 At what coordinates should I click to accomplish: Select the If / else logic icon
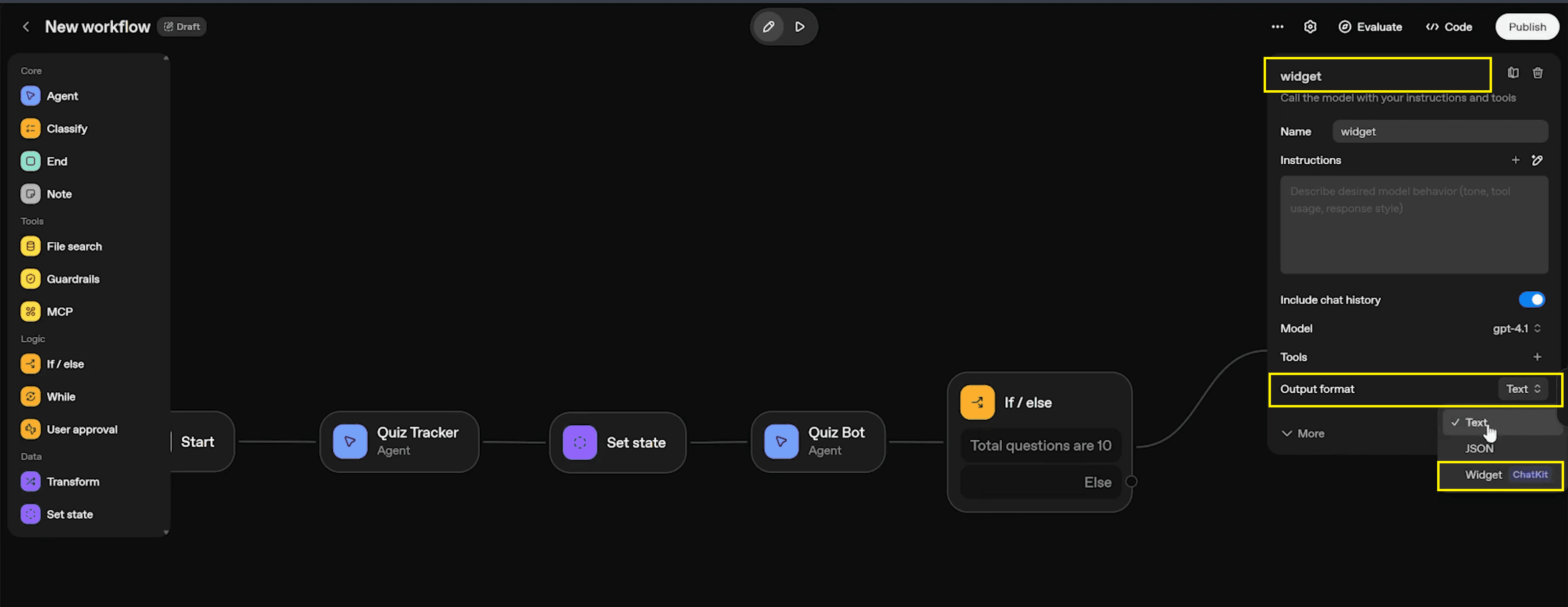(30, 363)
